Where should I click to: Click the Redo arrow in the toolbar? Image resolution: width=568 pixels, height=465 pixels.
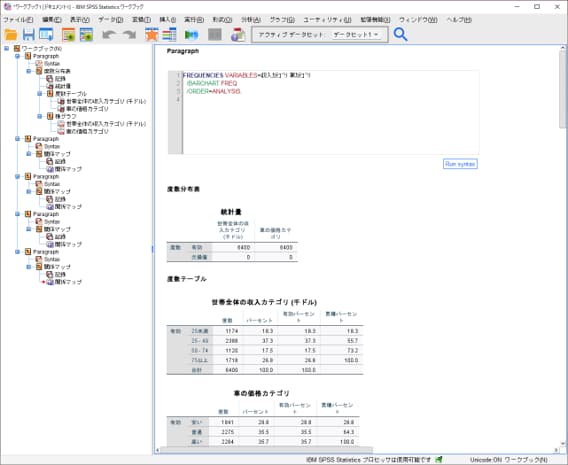pos(129,35)
